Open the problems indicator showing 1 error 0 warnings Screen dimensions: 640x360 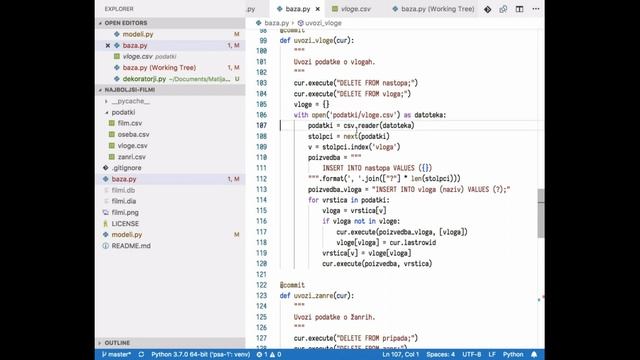tap(269, 354)
